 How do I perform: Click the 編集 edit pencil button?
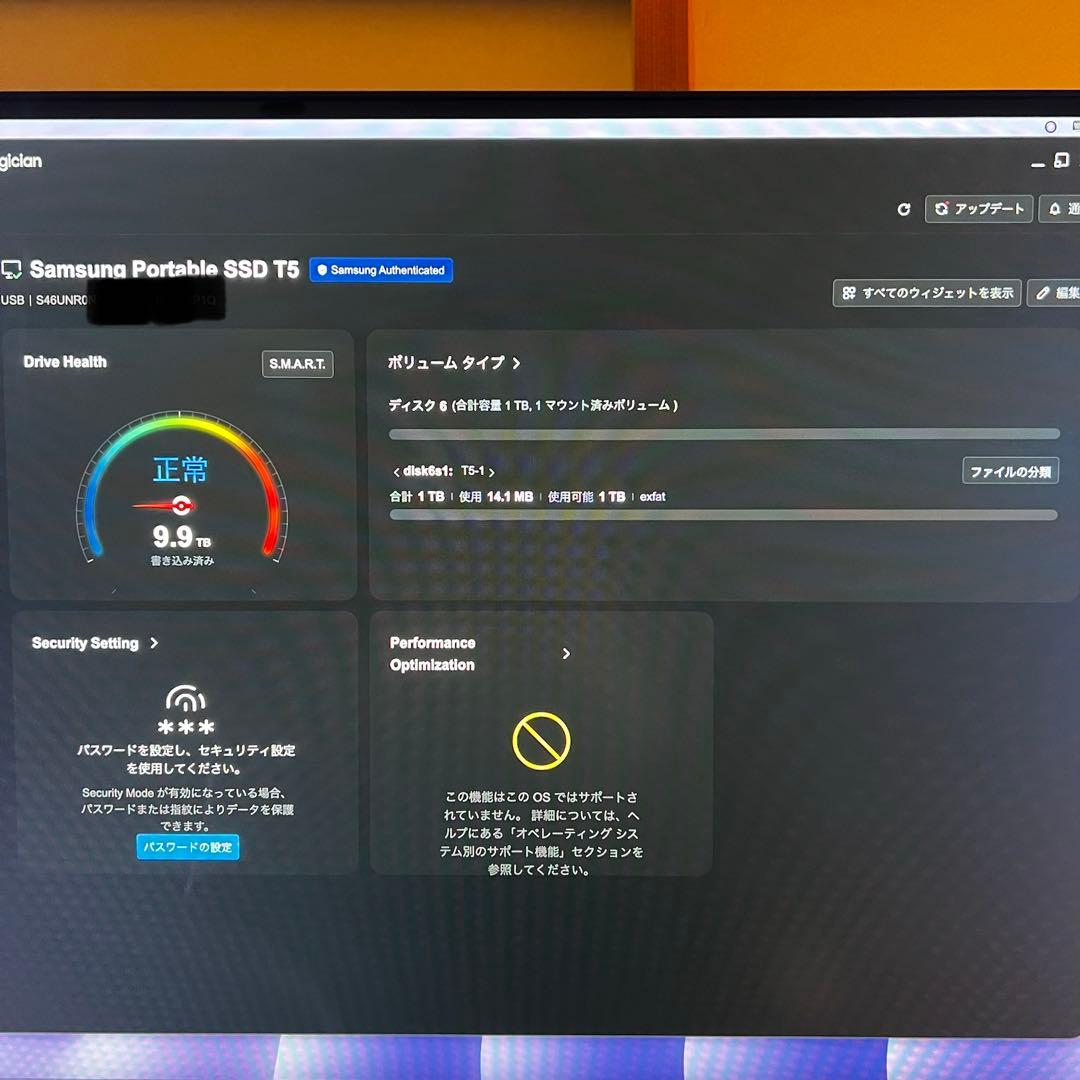(1054, 293)
